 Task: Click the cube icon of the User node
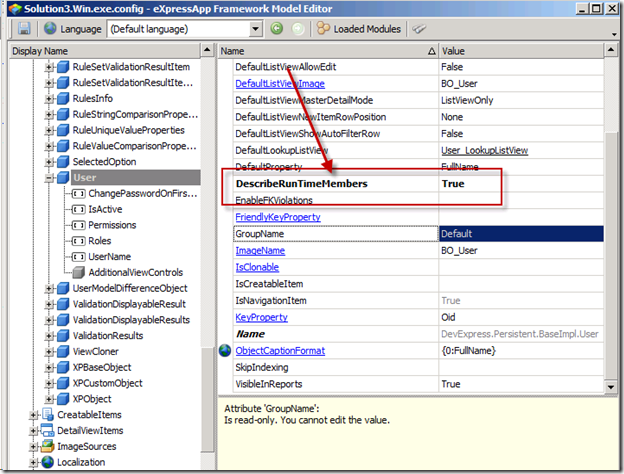pyautogui.click(x=63, y=178)
